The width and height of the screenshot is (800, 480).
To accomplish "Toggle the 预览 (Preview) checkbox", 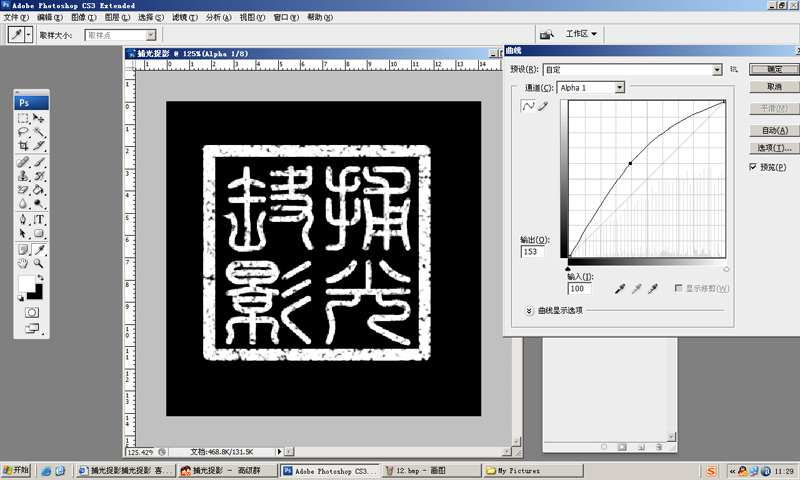I will point(753,167).
